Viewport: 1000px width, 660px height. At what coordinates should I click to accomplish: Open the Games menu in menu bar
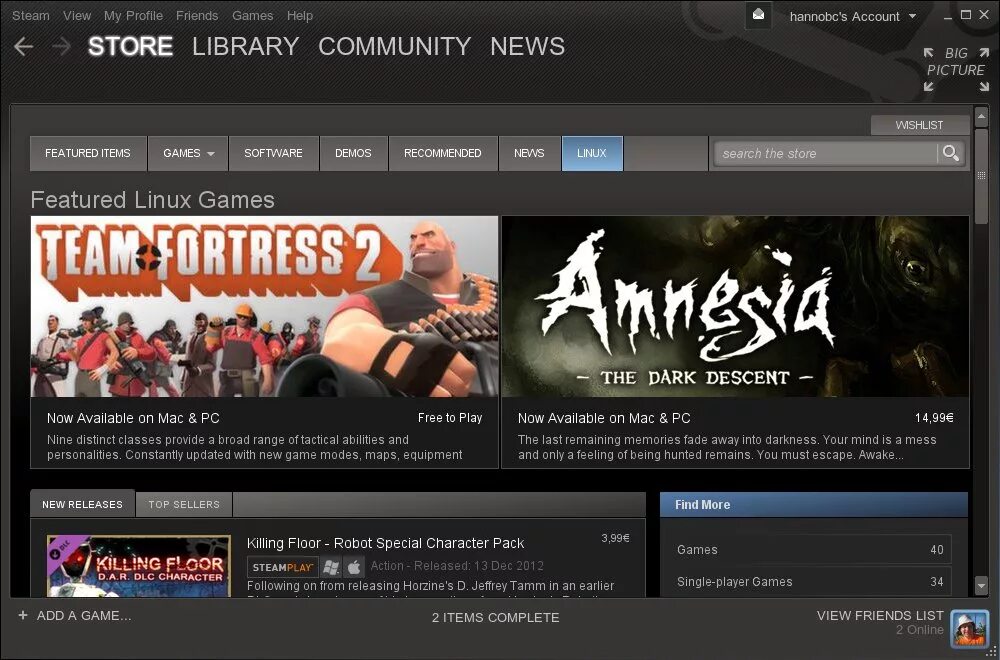coord(253,16)
